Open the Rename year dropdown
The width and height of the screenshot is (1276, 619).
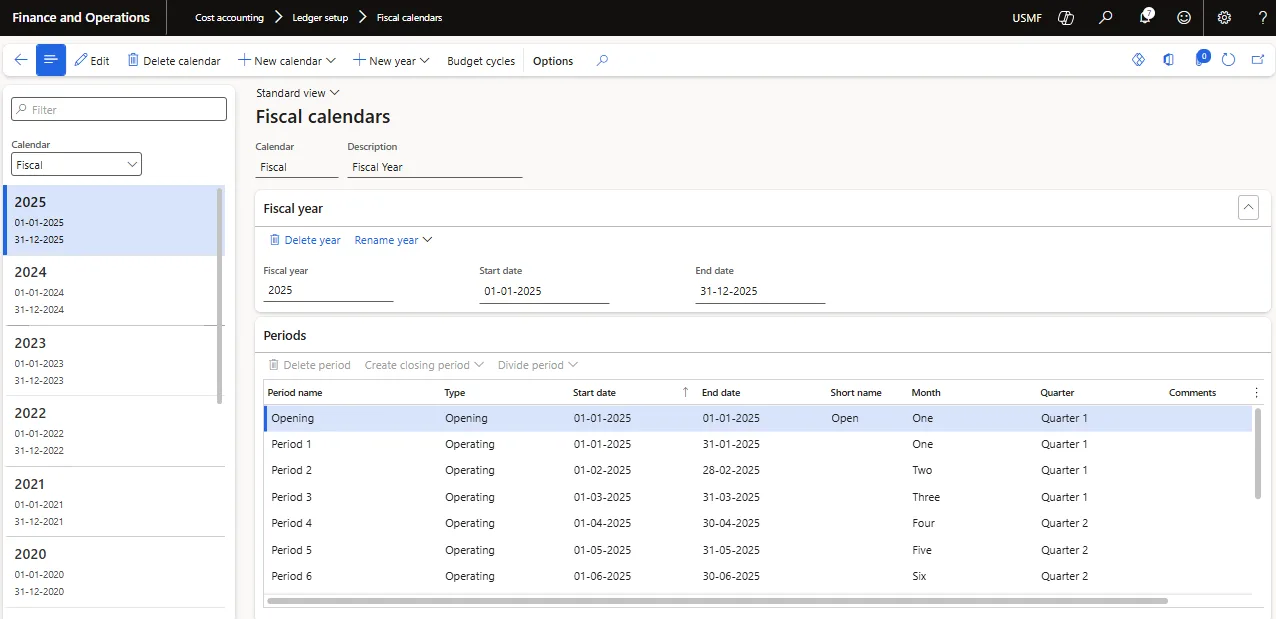pyautogui.click(x=393, y=240)
